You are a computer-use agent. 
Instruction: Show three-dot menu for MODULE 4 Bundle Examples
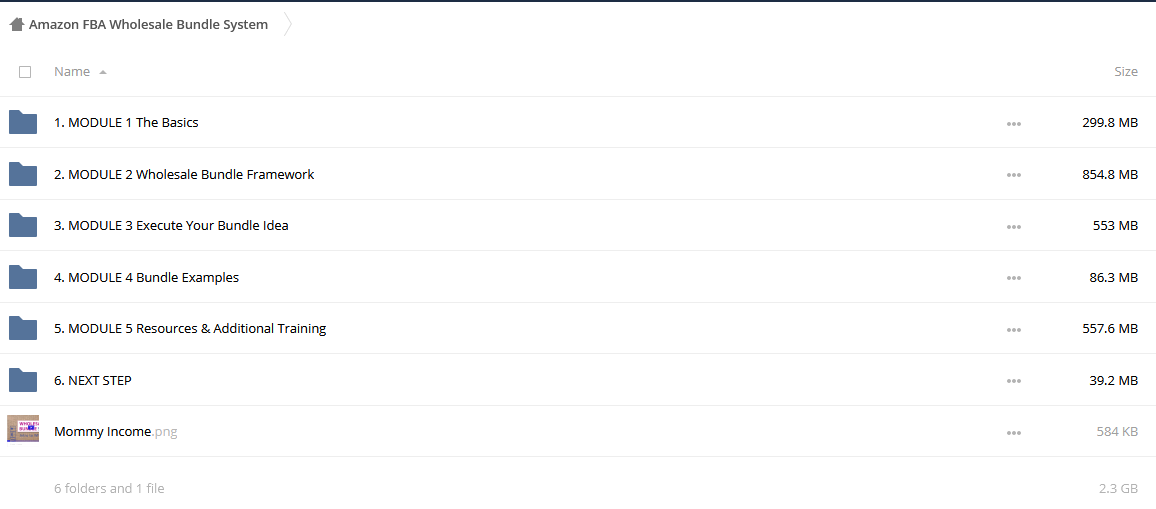point(1014,278)
